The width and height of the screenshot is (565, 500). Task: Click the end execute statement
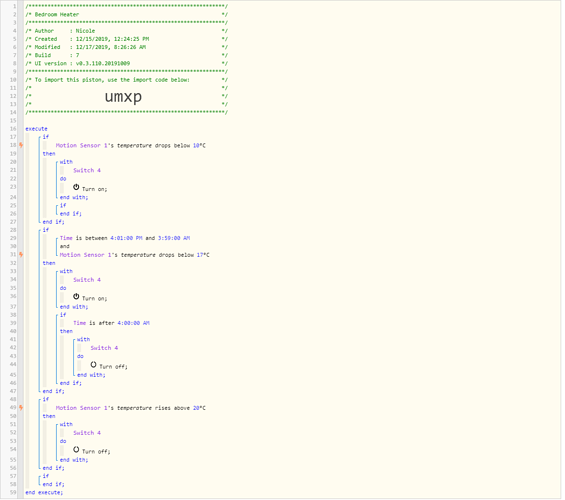pos(44,493)
